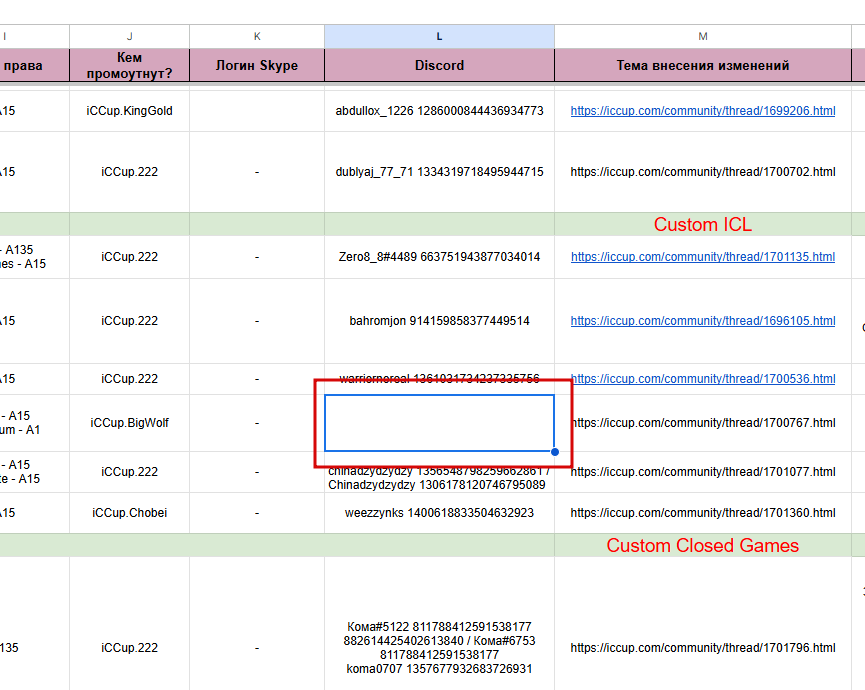Screen dimensions: 865x690
Task: Open thread 1700536 link
Action: 703,379
